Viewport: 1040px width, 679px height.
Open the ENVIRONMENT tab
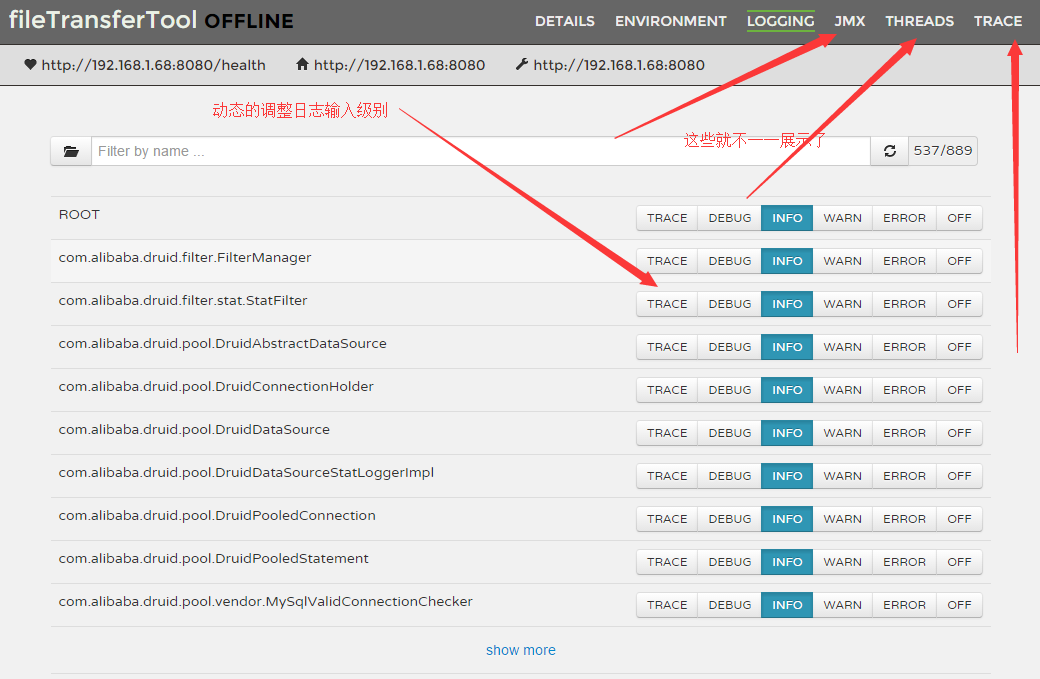pos(671,21)
